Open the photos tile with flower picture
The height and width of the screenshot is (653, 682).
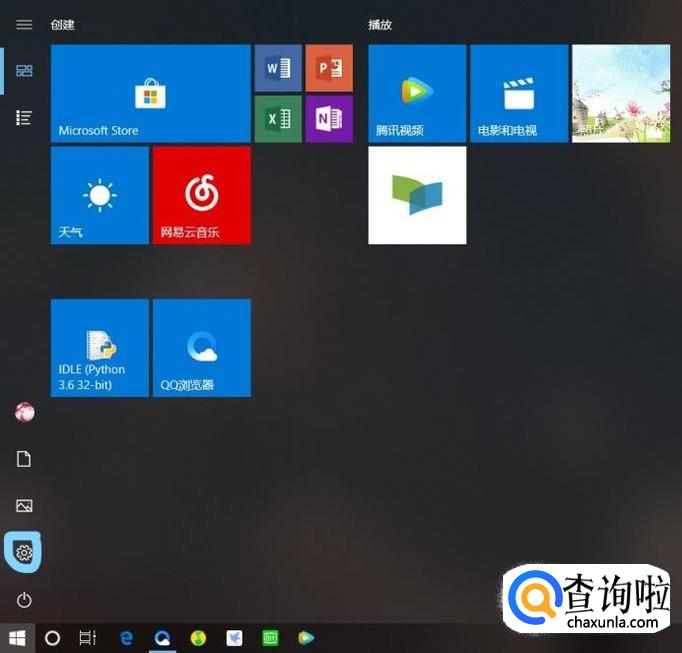(x=621, y=94)
